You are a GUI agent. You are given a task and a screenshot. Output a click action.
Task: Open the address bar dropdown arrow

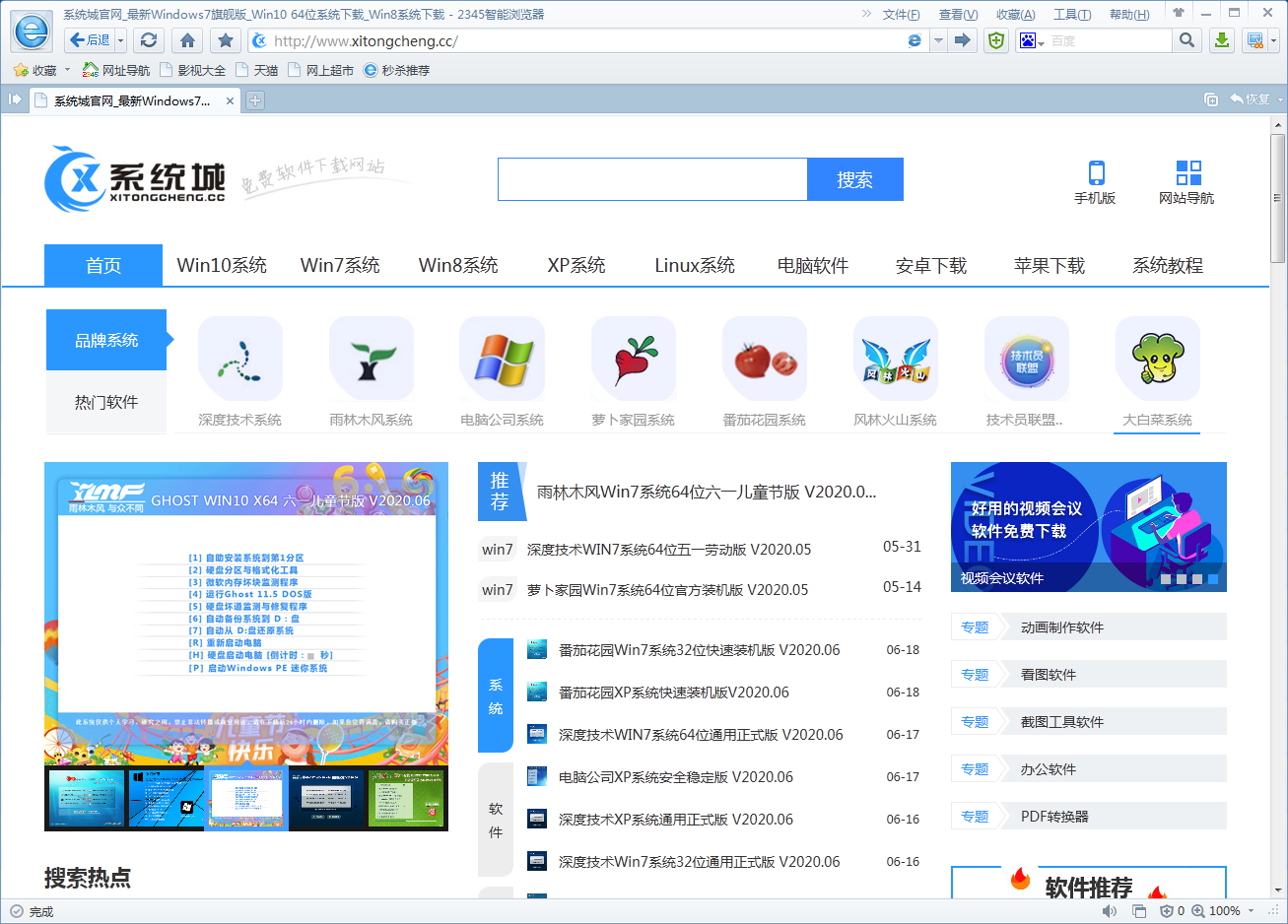938,40
